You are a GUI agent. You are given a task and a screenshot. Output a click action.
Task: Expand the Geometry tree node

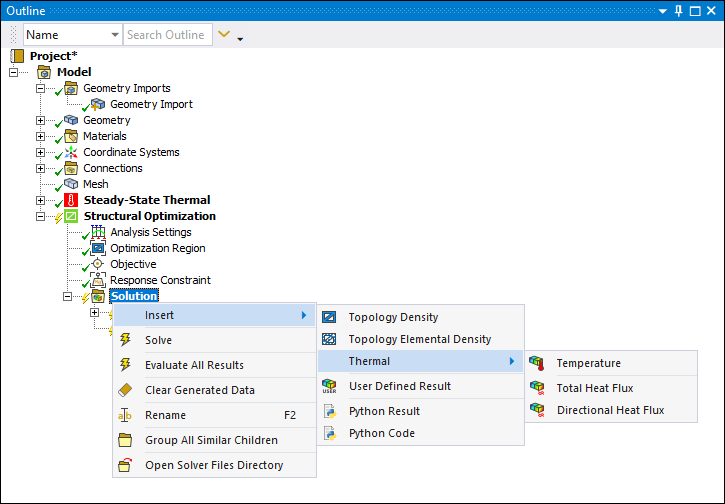[41, 120]
